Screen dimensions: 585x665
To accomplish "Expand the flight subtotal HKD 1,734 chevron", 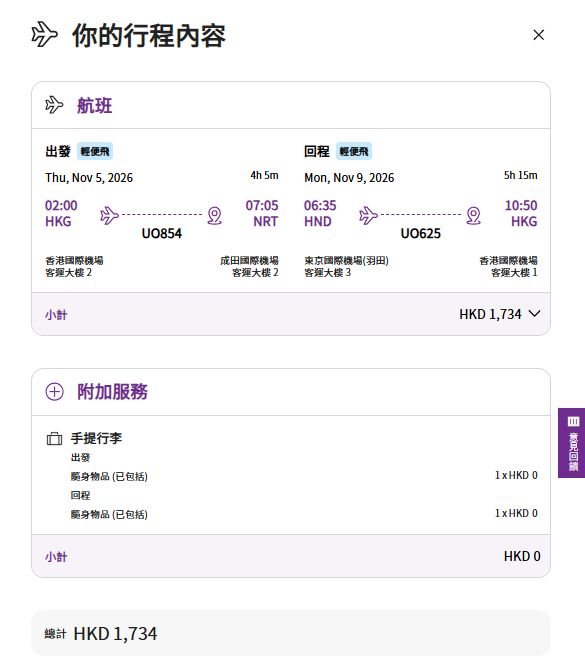I will coord(535,314).
